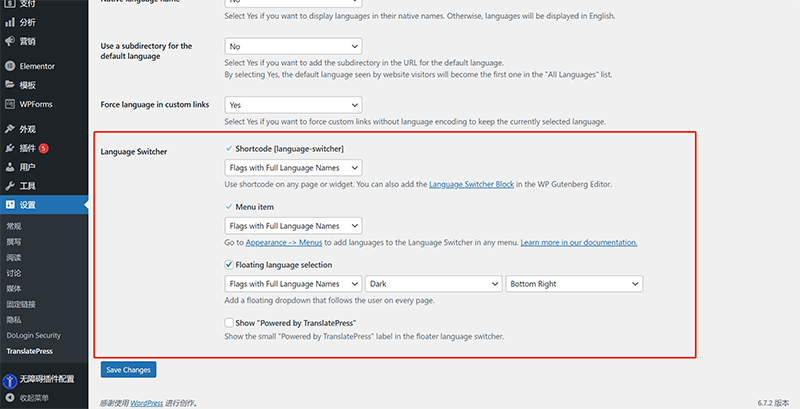800x409 pixels.
Task: Click the 外观 appearance brush icon
Action: pos(10,129)
